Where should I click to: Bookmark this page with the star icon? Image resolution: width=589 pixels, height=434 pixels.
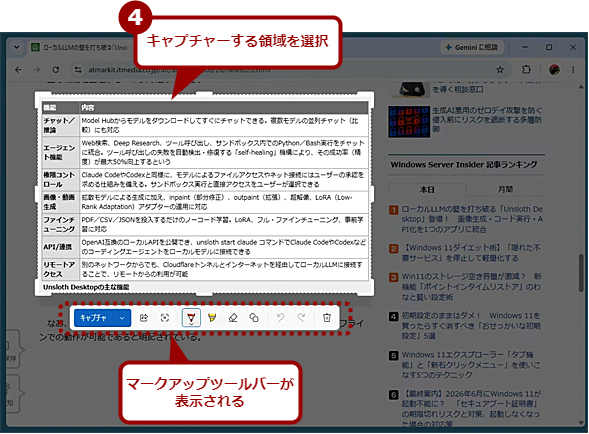click(x=500, y=70)
